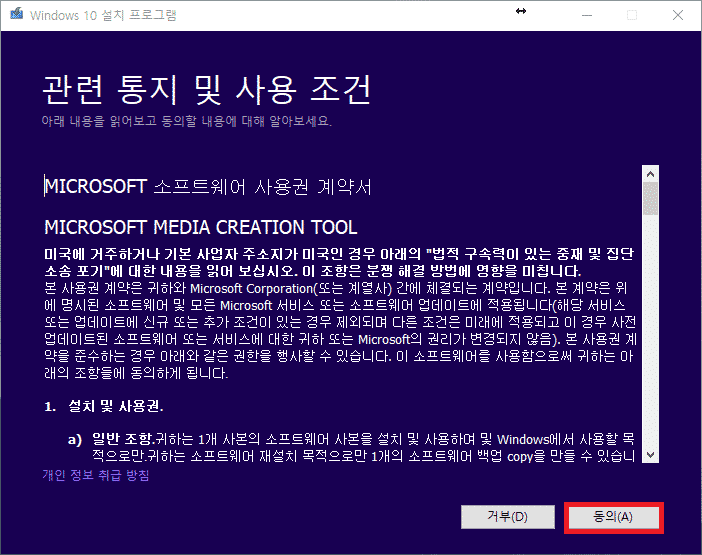The height and width of the screenshot is (555, 702).
Task: Click the MICROSOFT 소프트웨어 사용권 계약서 heading
Action: 208,187
